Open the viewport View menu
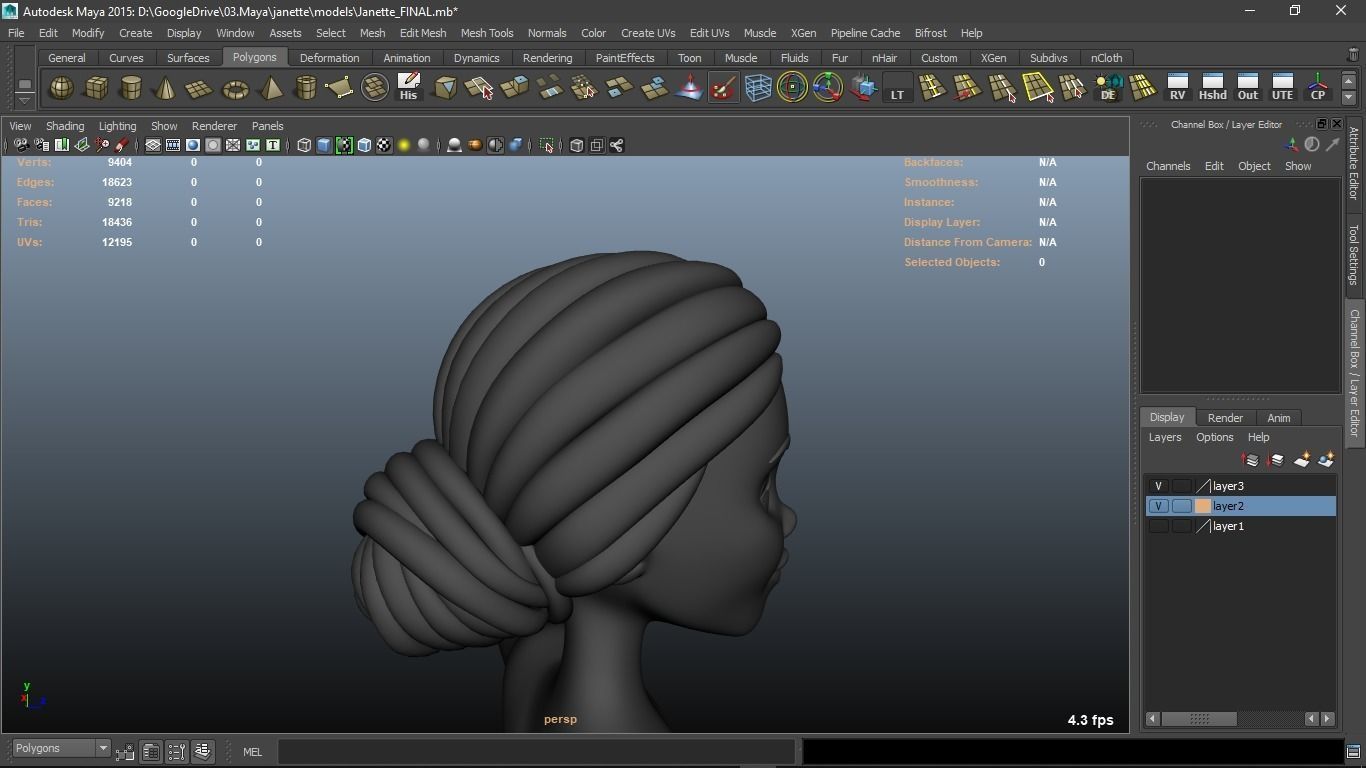Screen dimensions: 1366x768 [20, 126]
